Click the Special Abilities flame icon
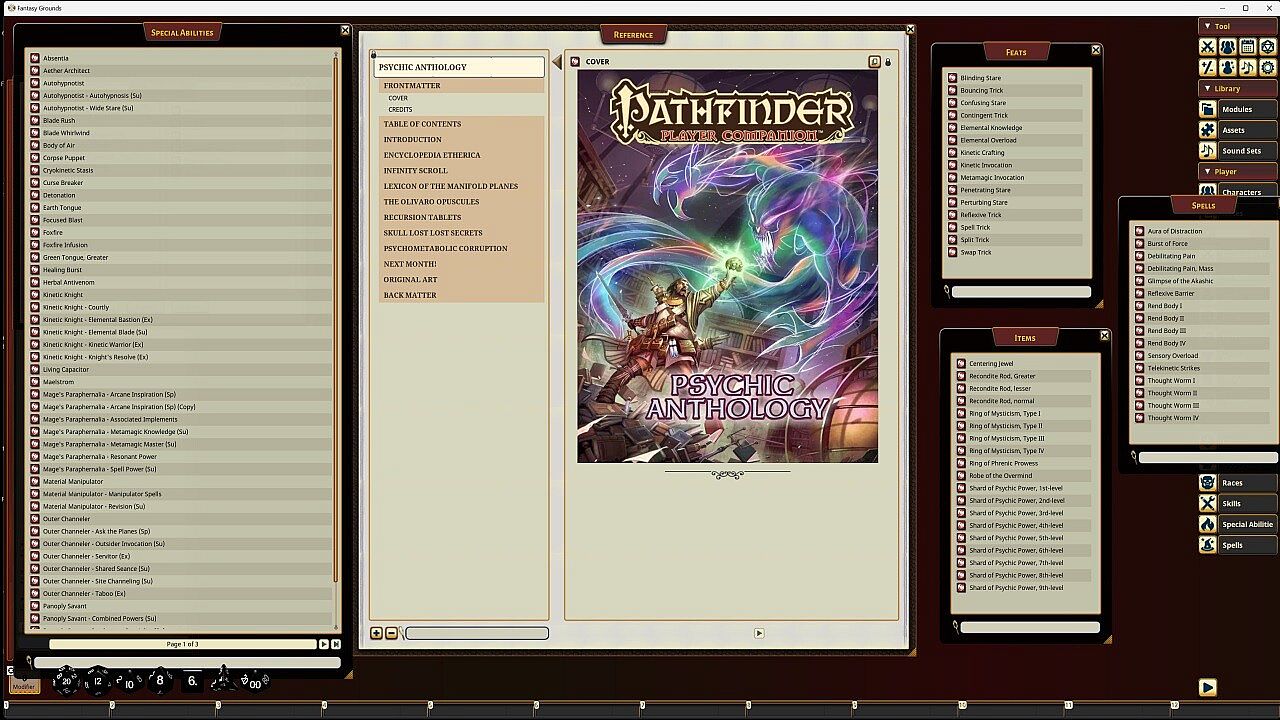Image resolution: width=1280 pixels, height=720 pixels. tap(1208, 524)
